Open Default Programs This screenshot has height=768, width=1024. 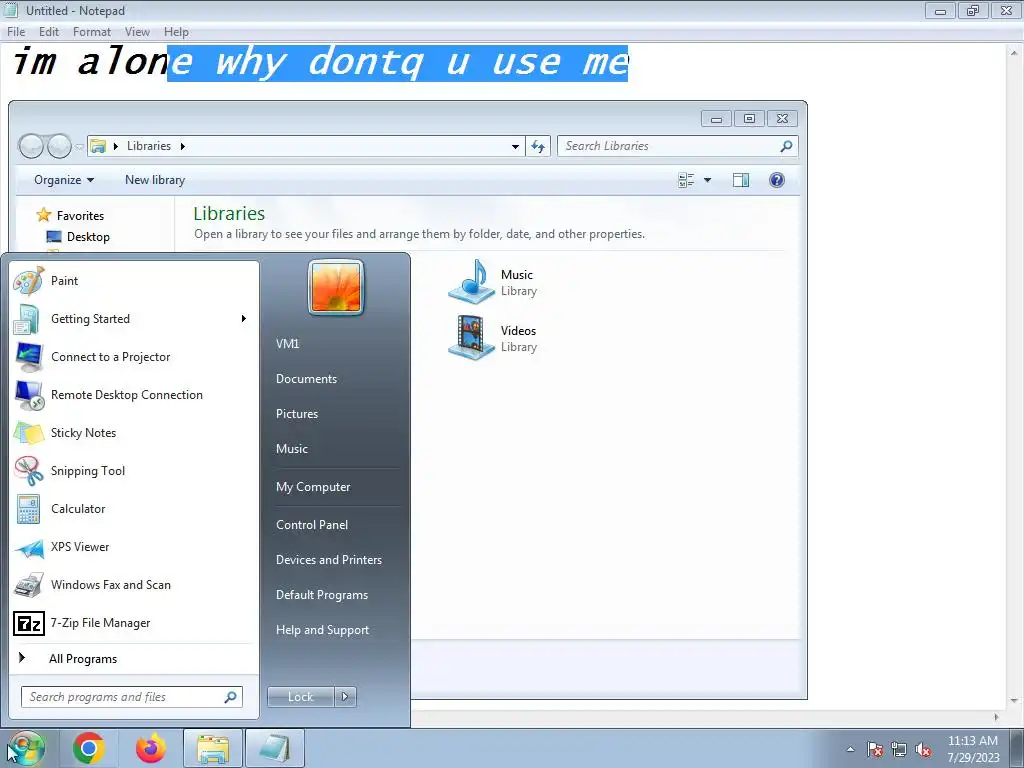click(322, 596)
